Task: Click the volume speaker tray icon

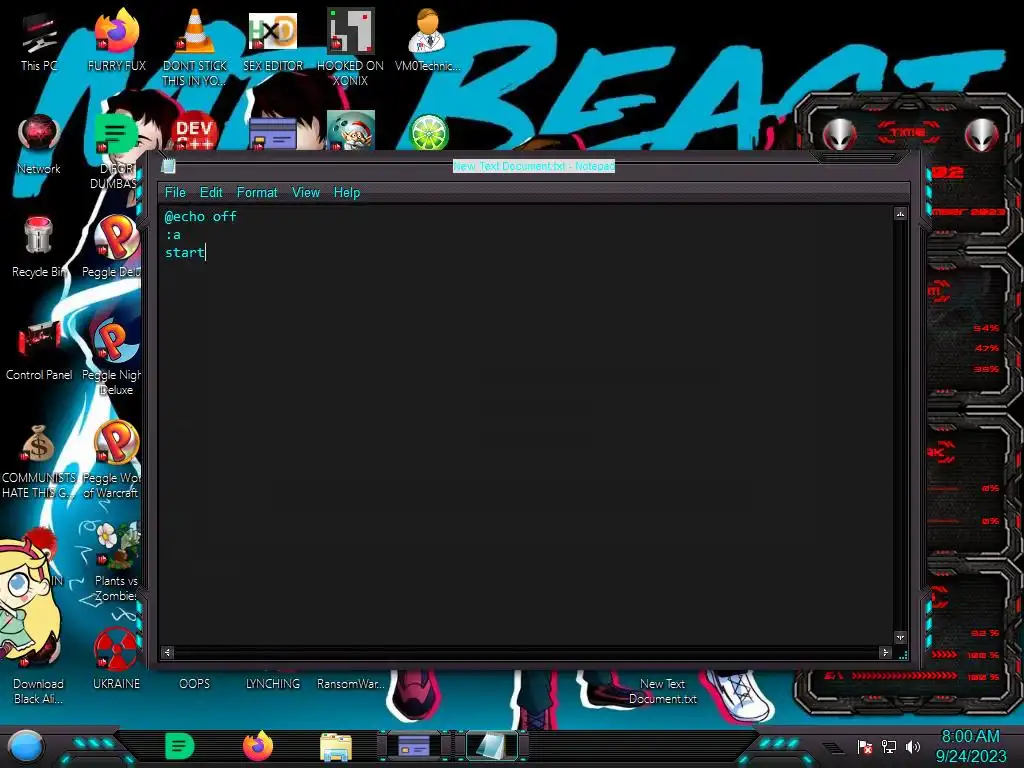Action: tap(912, 747)
